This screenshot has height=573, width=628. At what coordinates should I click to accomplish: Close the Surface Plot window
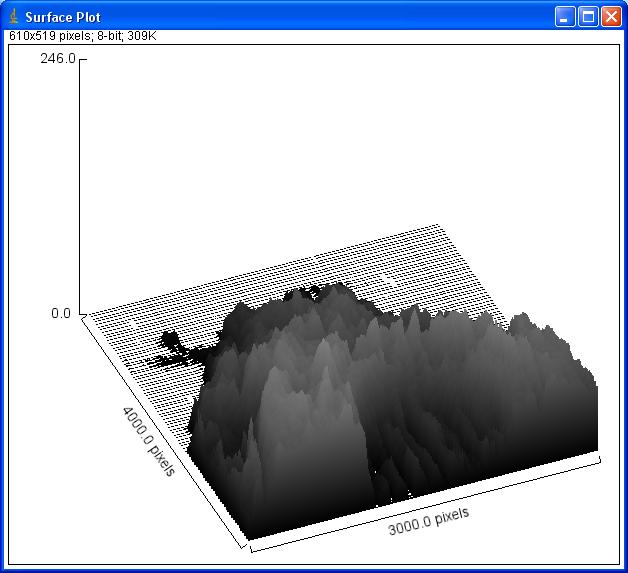point(610,17)
